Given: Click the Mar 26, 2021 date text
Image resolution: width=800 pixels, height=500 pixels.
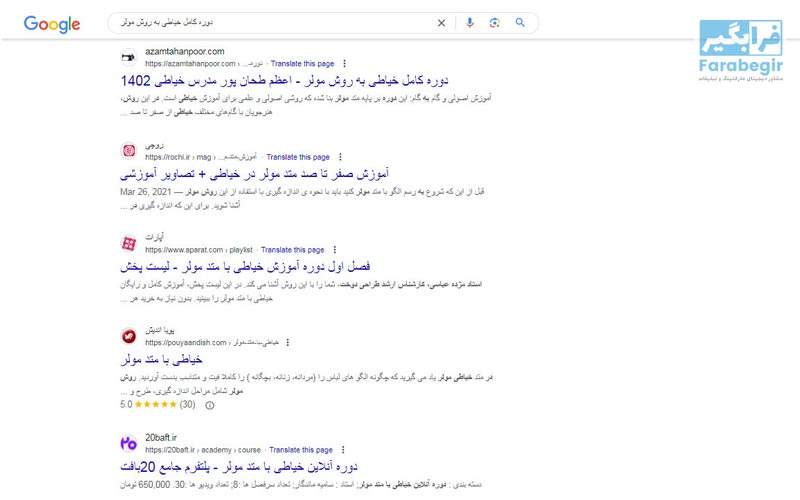Looking at the screenshot, I should coord(145,192).
